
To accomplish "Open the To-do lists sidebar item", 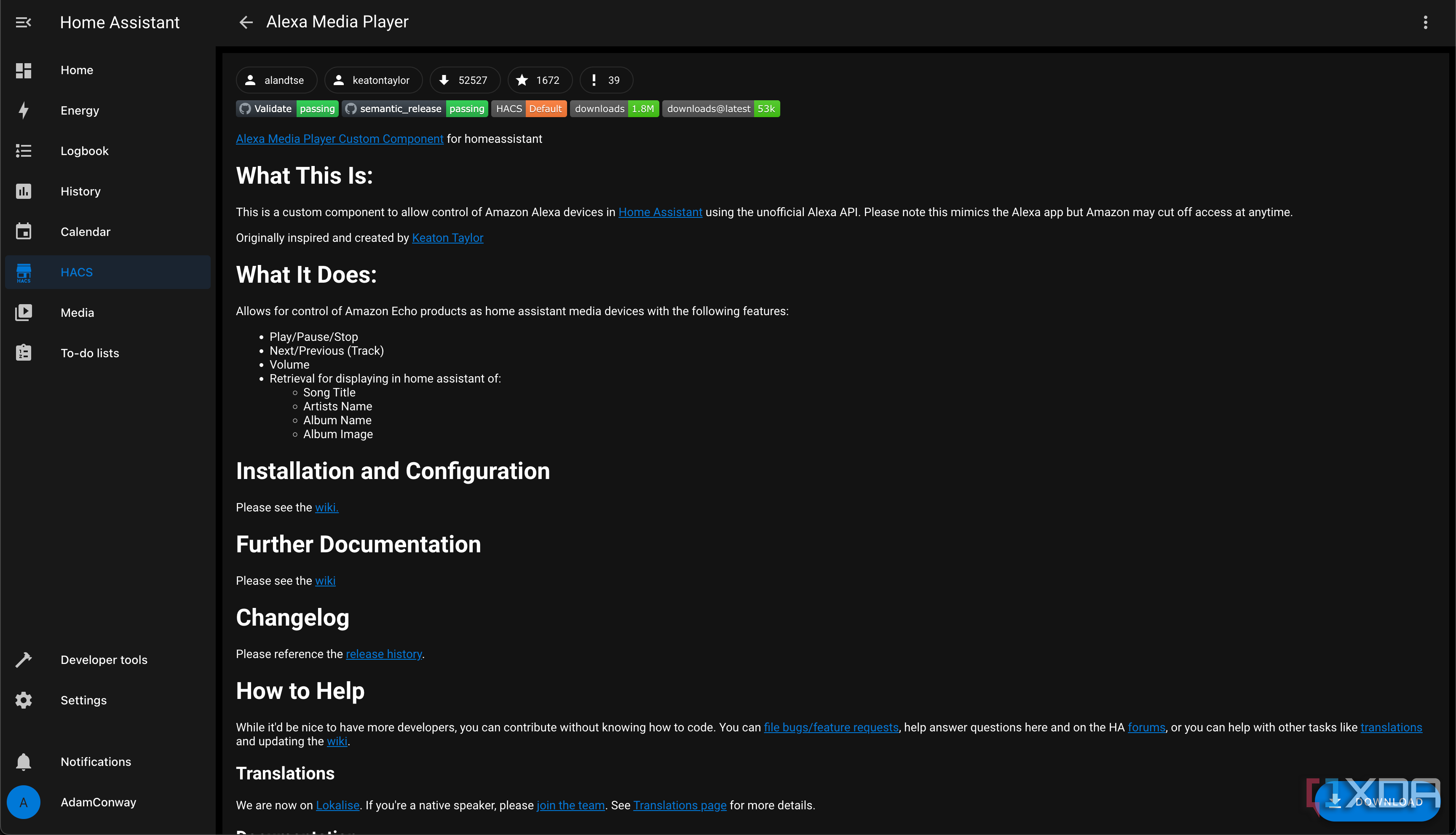I will [x=108, y=353].
